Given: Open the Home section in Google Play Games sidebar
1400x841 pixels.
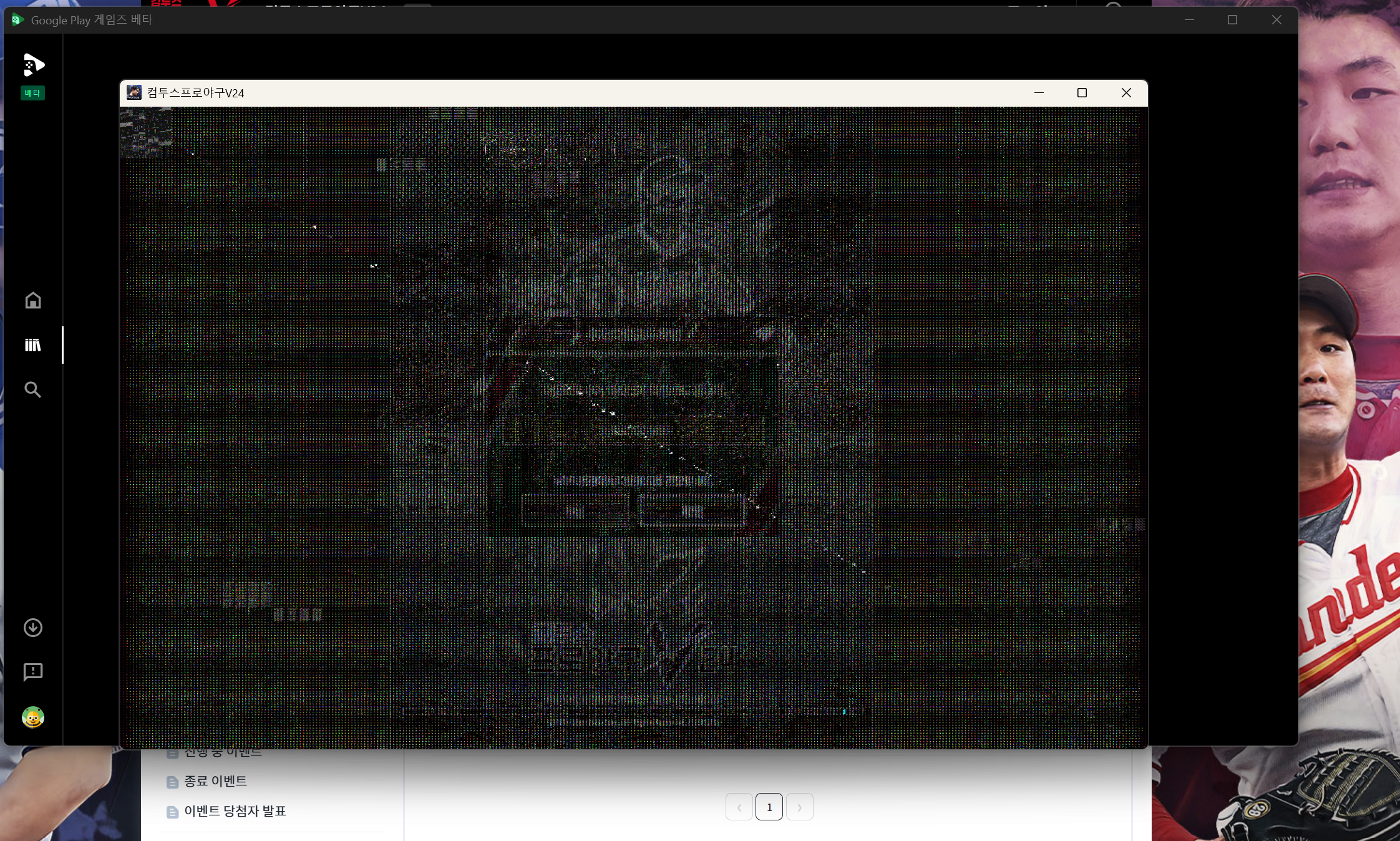Looking at the screenshot, I should [x=33, y=301].
